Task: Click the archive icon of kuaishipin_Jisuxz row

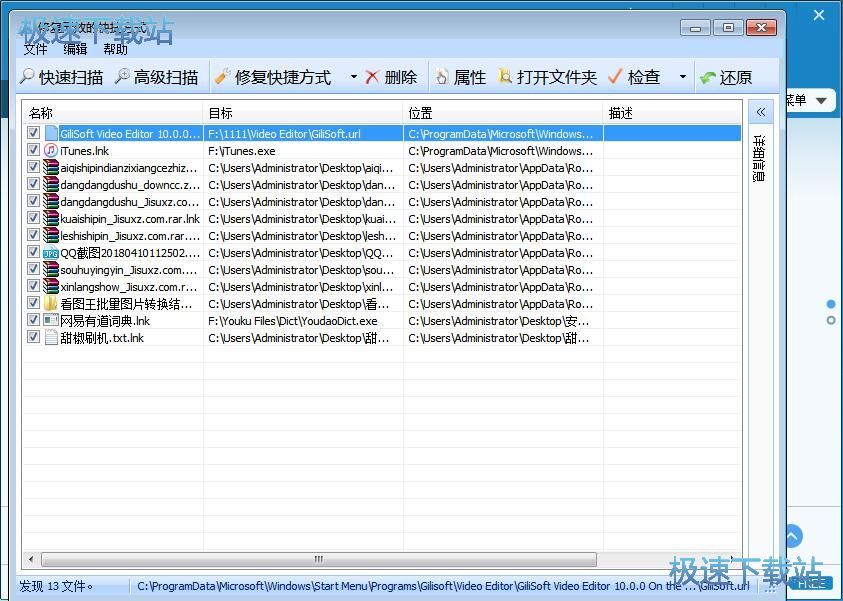Action: (51, 219)
